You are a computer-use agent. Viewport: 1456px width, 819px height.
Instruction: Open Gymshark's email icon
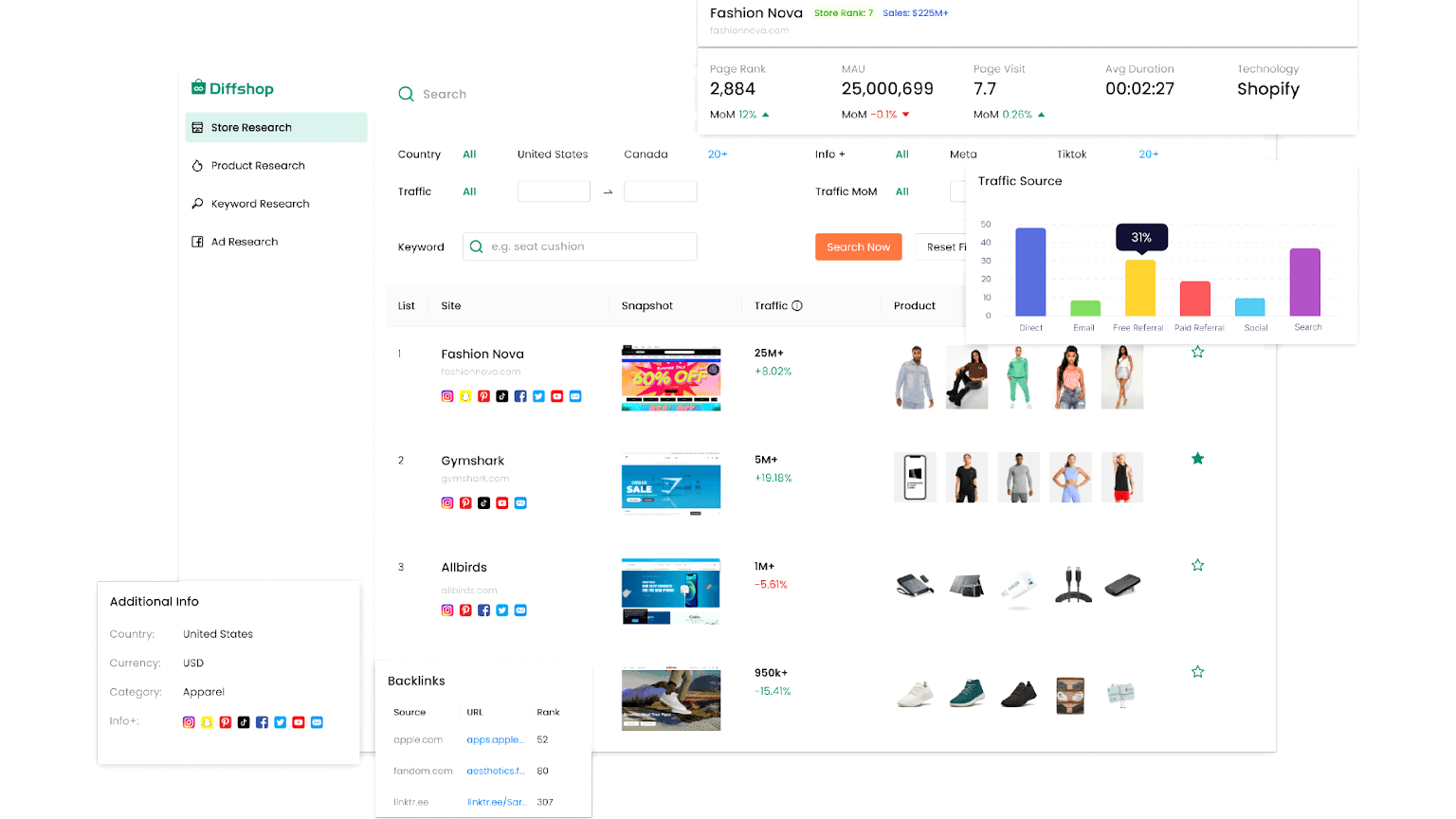coord(520,503)
